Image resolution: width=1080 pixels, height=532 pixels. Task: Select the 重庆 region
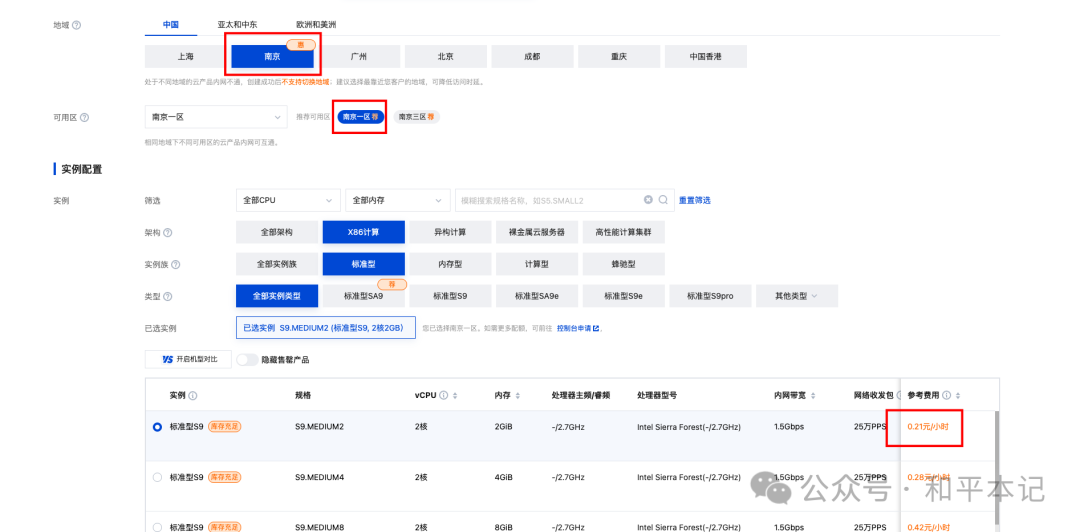[619, 57]
